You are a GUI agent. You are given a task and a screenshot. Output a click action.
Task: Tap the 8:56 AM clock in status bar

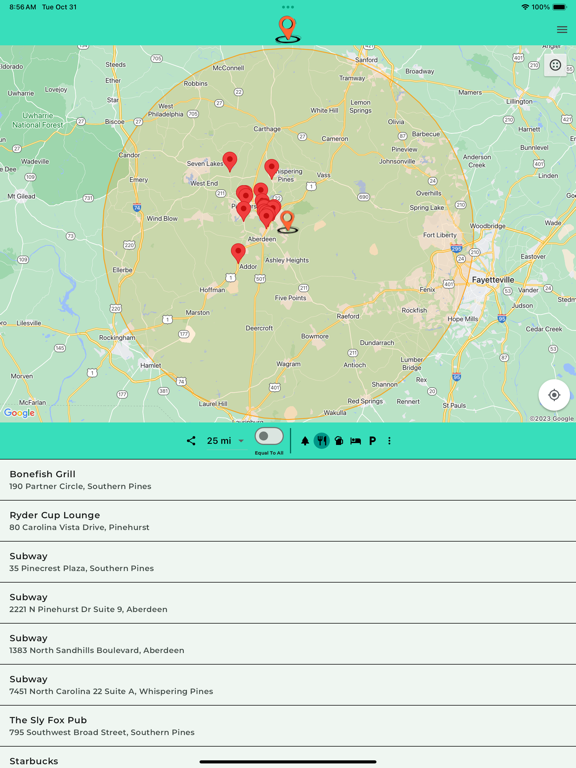23,7
